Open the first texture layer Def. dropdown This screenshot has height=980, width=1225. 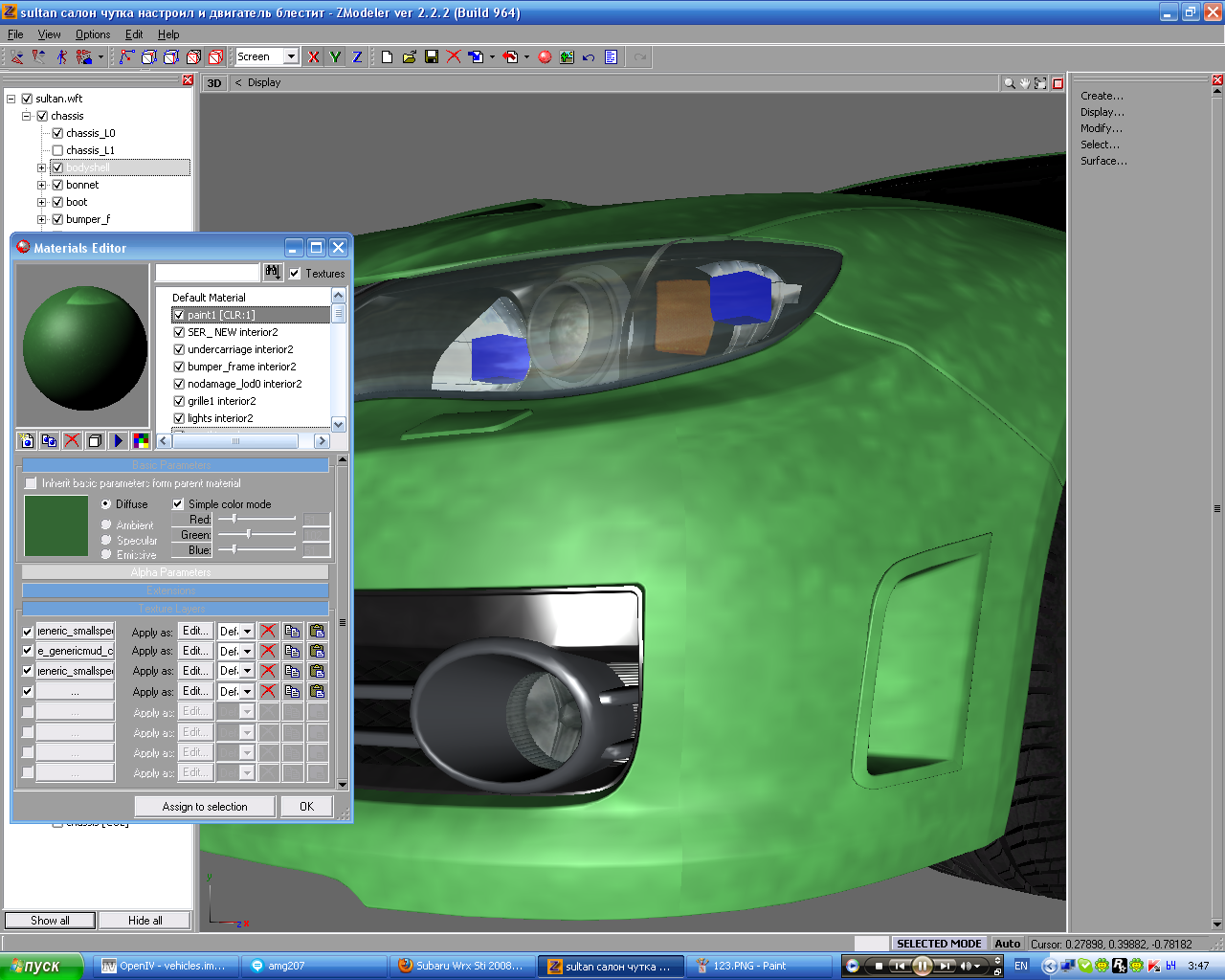click(247, 632)
